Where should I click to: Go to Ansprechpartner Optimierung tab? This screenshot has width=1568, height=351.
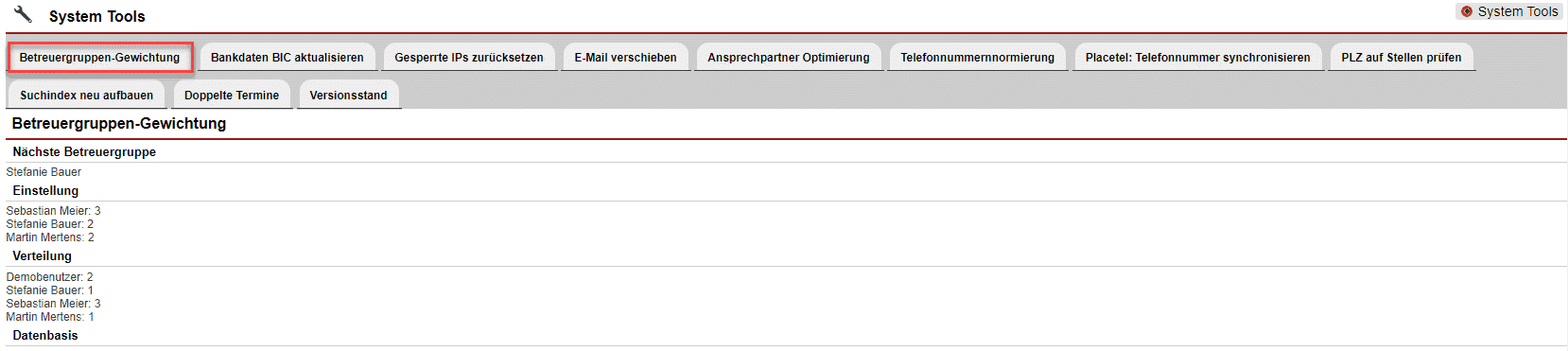789,58
